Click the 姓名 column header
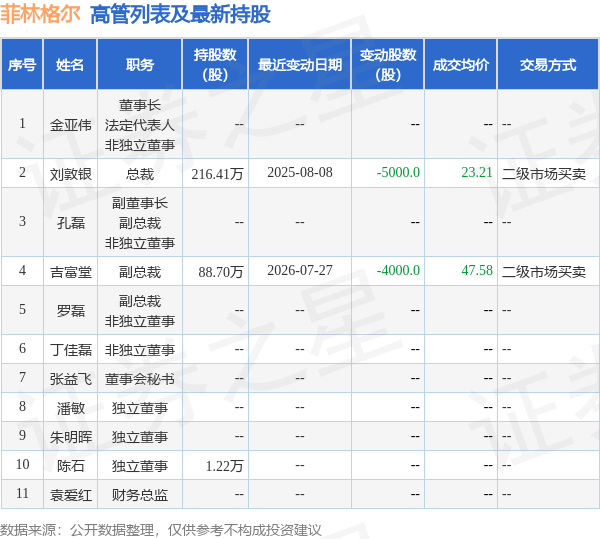600x539 pixels. coord(70,64)
